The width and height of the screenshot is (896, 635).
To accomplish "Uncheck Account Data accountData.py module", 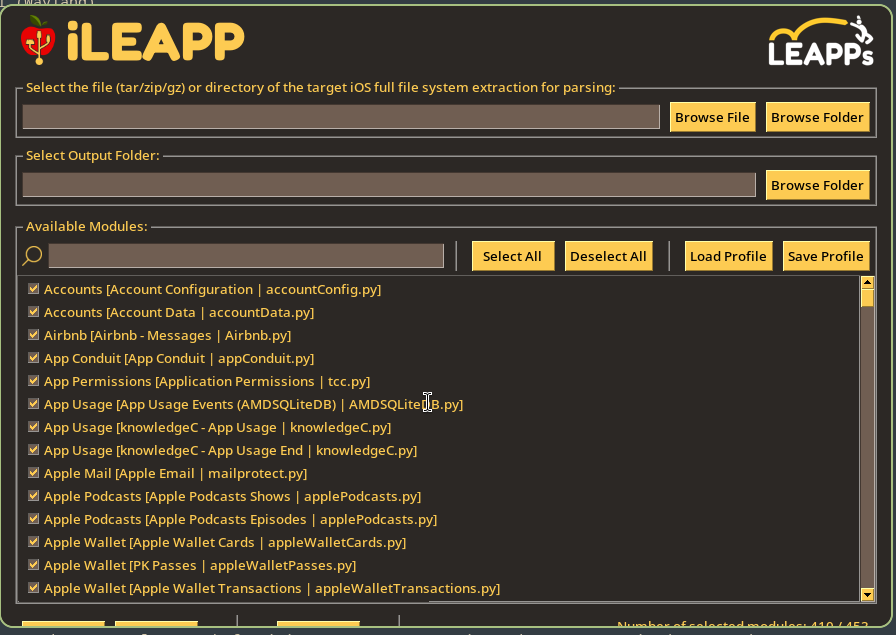I will pyautogui.click(x=34, y=311).
